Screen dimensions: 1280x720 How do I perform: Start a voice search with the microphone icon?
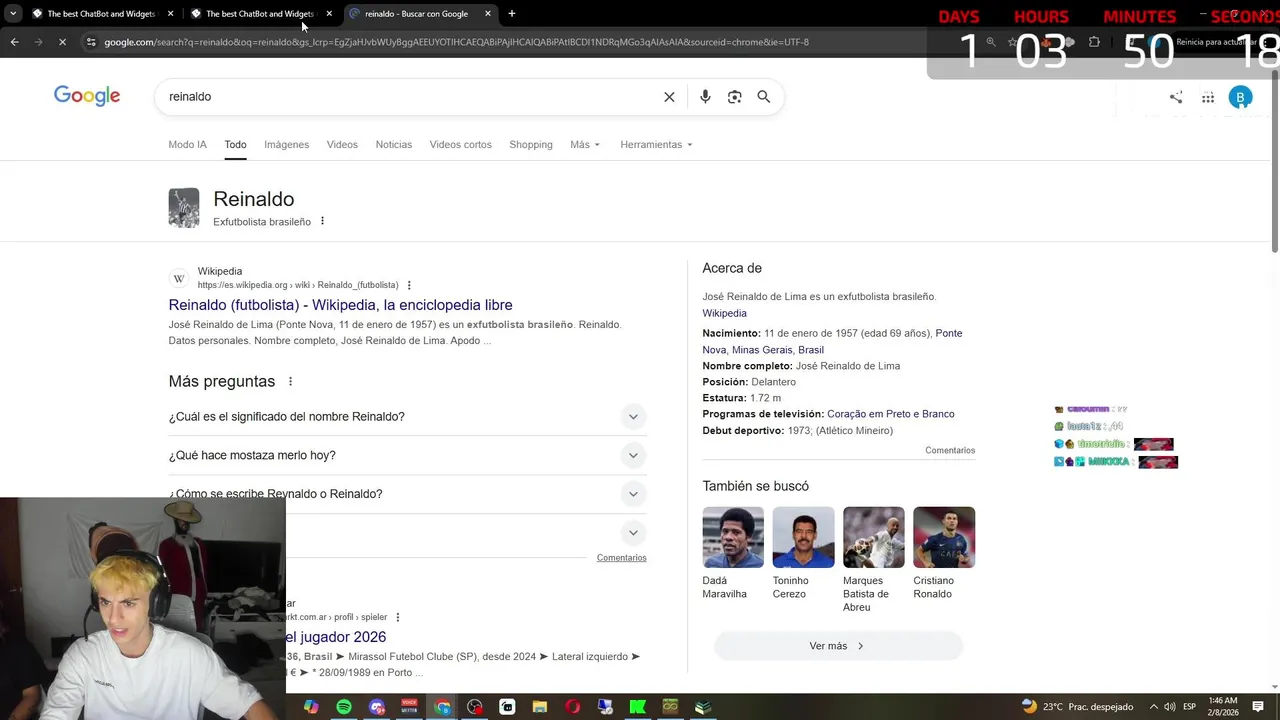pyautogui.click(x=705, y=97)
